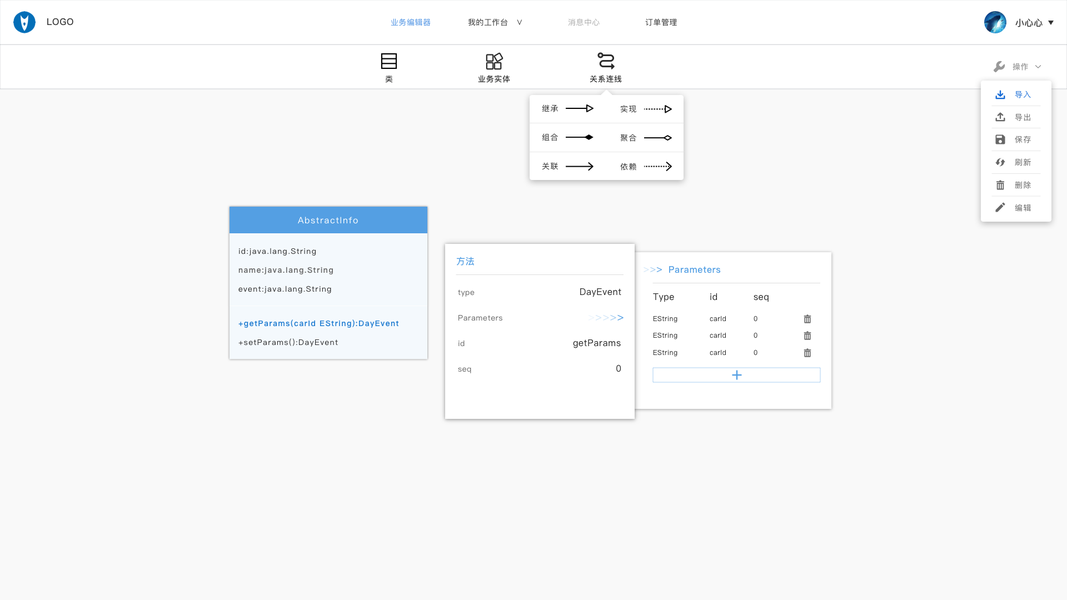
Task: Delete the second EString parameter row
Action: [x=807, y=335]
